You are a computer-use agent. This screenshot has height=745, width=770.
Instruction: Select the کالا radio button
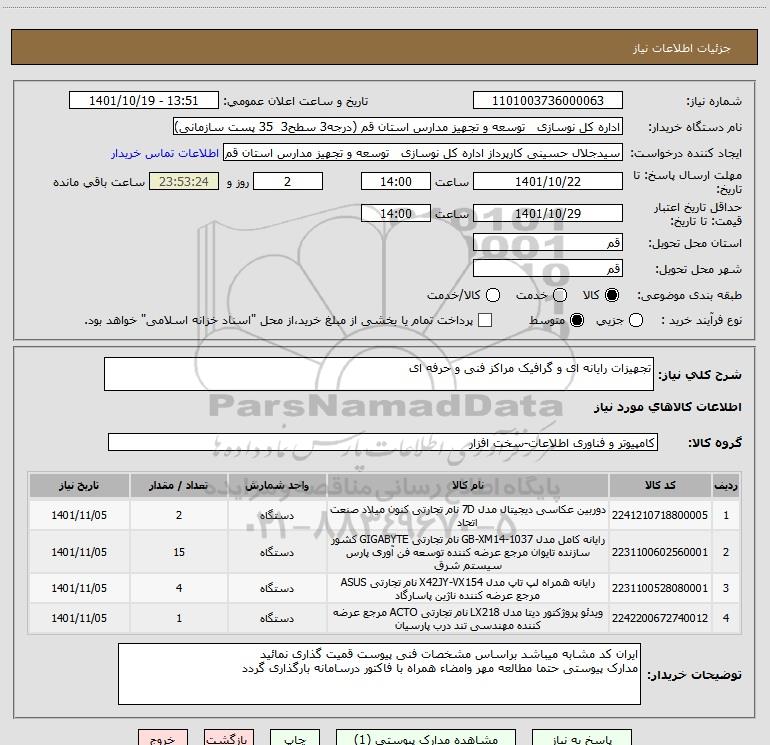tap(612, 295)
